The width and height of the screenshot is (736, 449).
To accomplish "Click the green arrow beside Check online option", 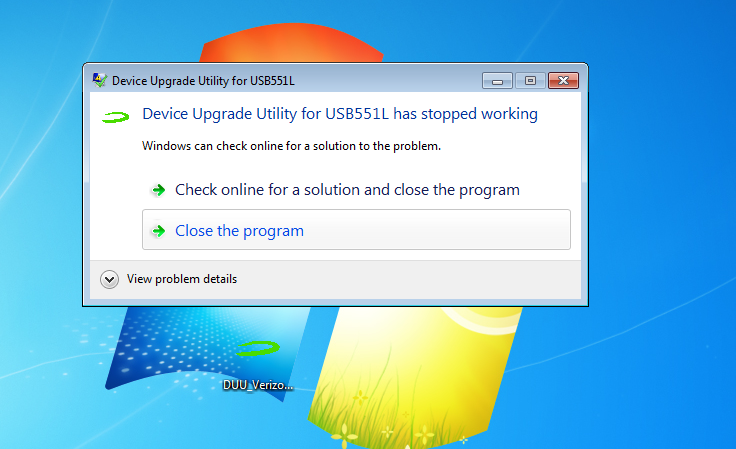I will [159, 190].
